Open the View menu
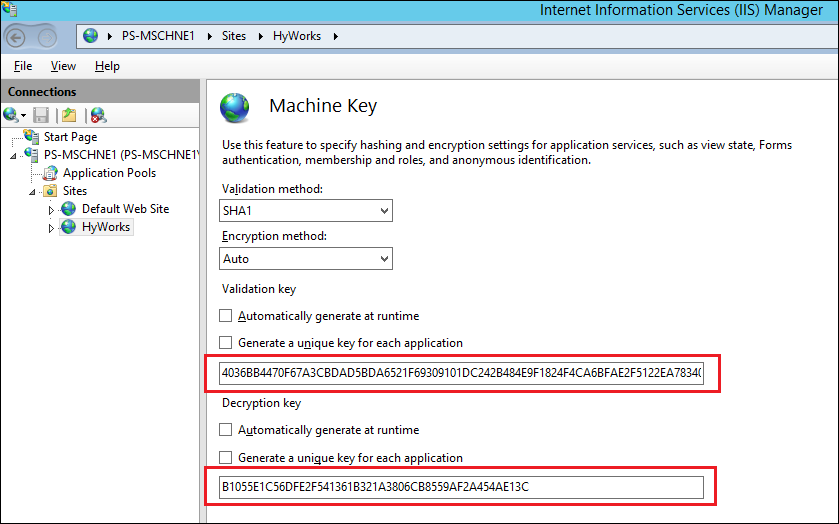This screenshot has width=839, height=524. click(x=63, y=66)
